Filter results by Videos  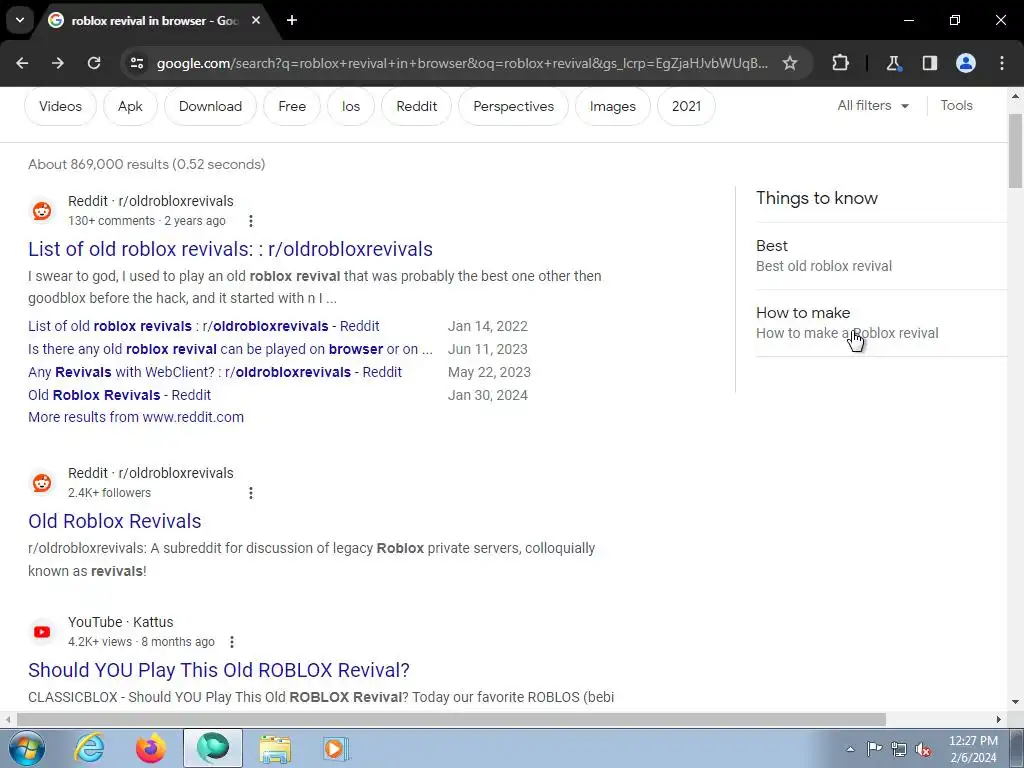point(60,106)
